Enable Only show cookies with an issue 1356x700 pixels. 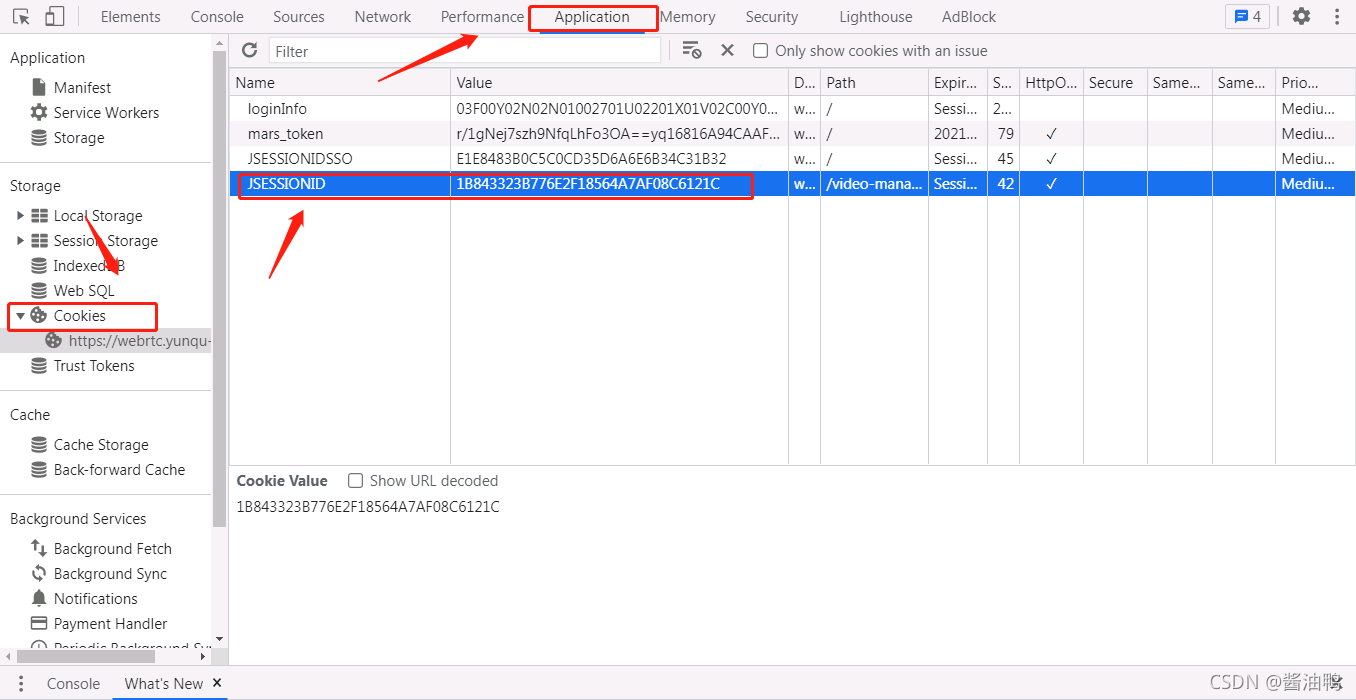761,51
